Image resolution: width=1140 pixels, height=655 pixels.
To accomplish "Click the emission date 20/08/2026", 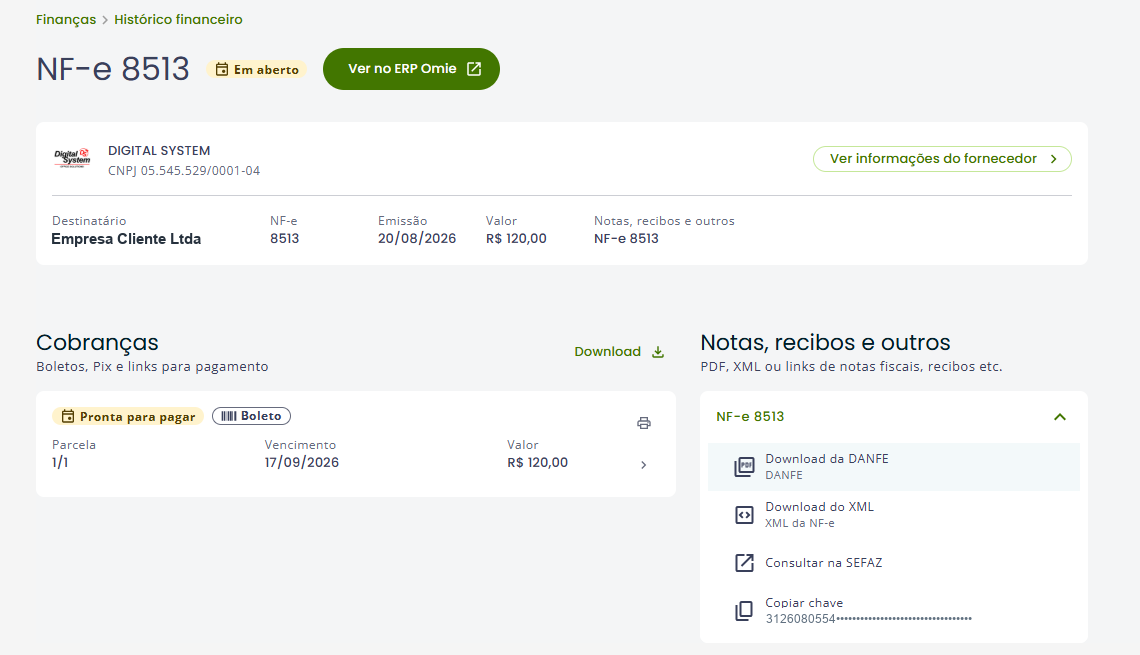I will tap(417, 238).
